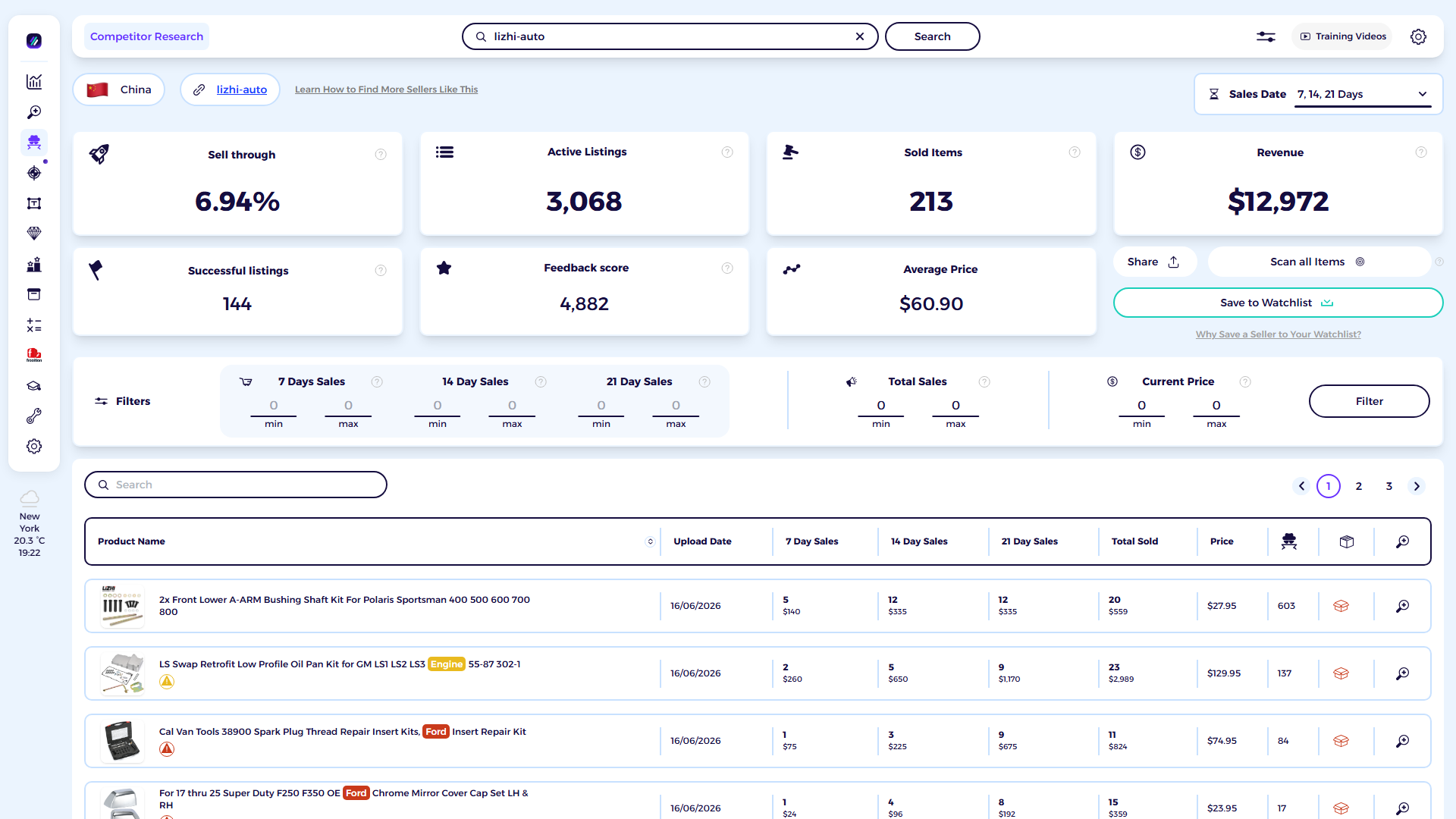Open the sidebar settings gear icon

(34, 447)
